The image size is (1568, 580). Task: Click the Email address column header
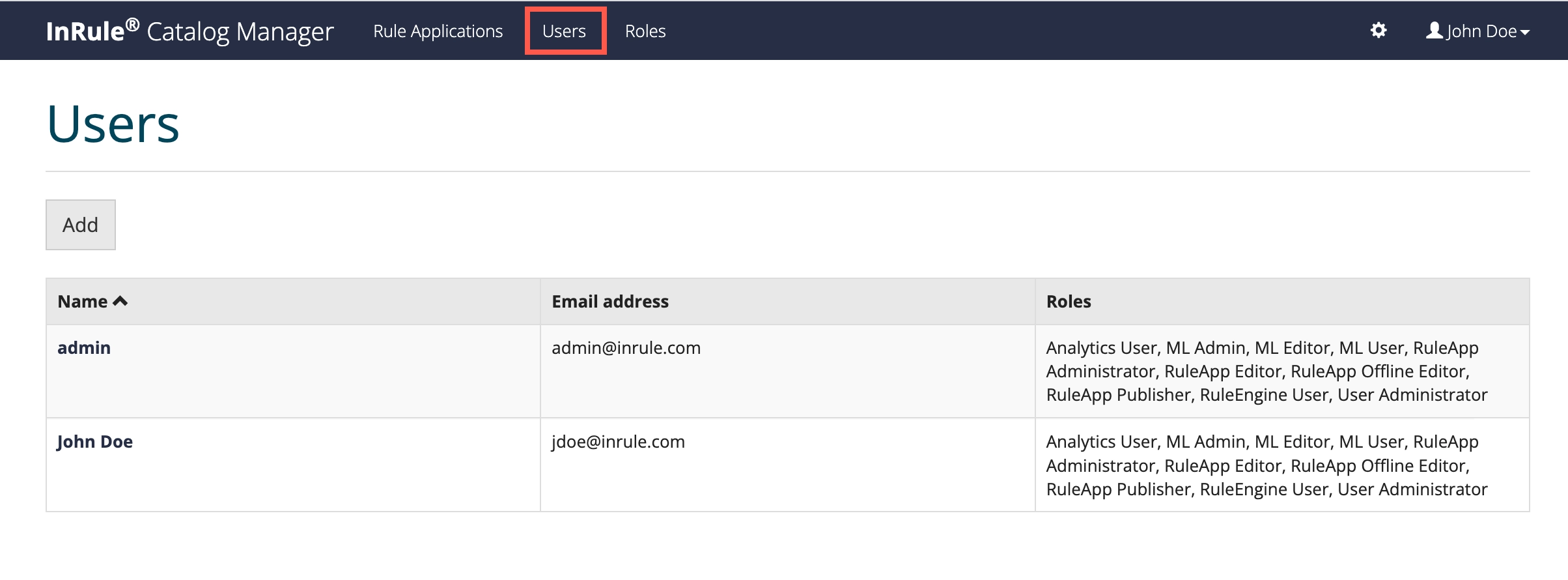(x=609, y=301)
